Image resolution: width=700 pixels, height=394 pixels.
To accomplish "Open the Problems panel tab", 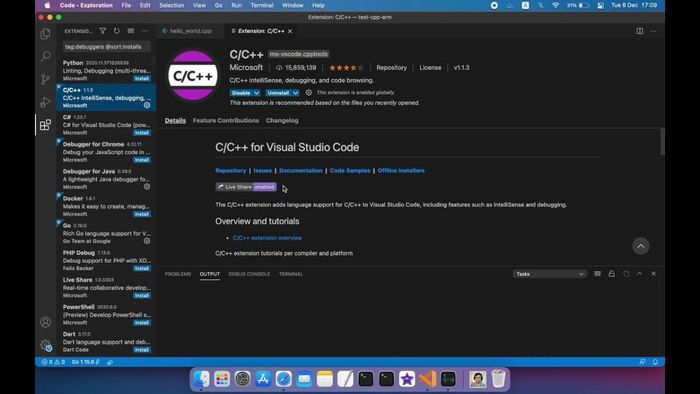I will pos(178,274).
